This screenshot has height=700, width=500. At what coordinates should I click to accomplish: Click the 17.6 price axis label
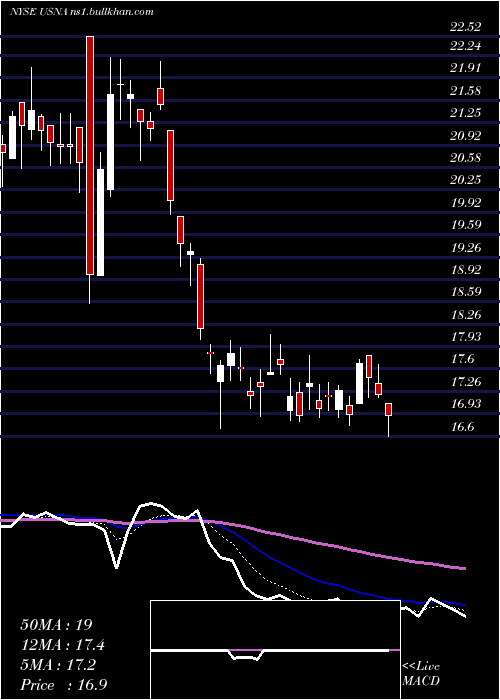click(462, 359)
